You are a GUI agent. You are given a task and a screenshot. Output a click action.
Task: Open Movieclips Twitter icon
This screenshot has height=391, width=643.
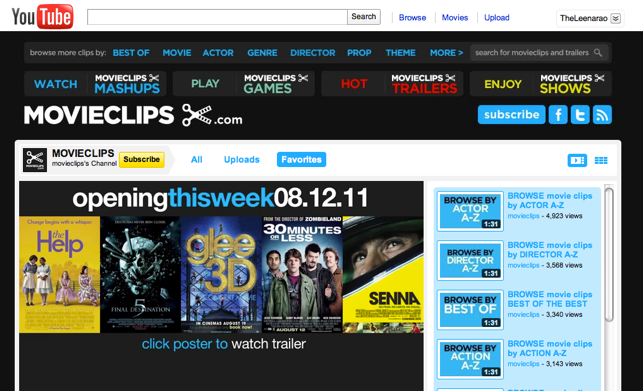click(580, 114)
